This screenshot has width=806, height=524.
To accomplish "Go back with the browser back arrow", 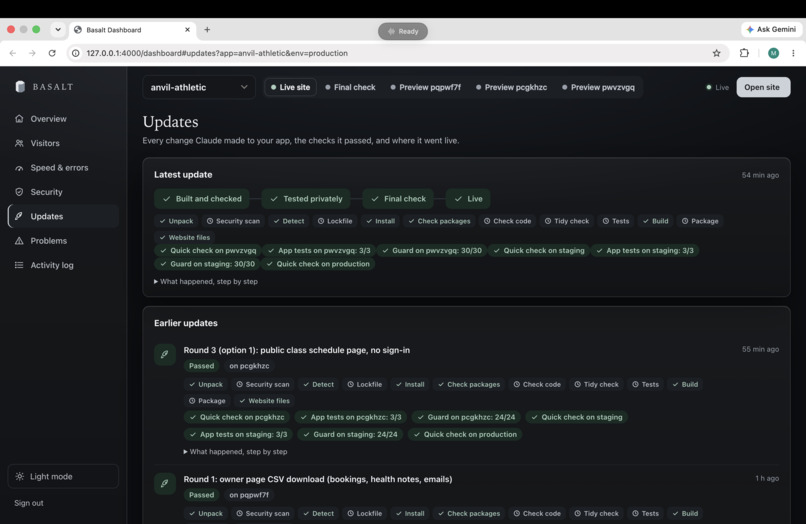I will point(13,53).
